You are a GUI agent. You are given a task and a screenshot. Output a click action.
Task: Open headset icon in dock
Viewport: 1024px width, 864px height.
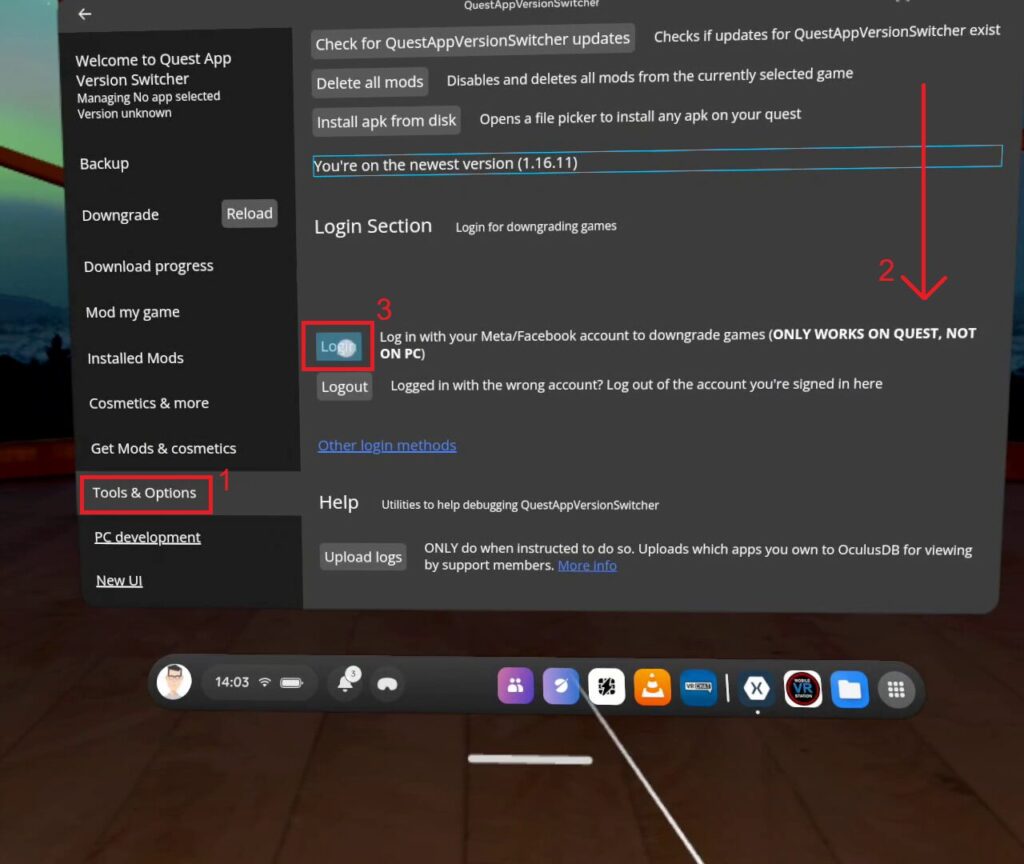[x=387, y=684]
